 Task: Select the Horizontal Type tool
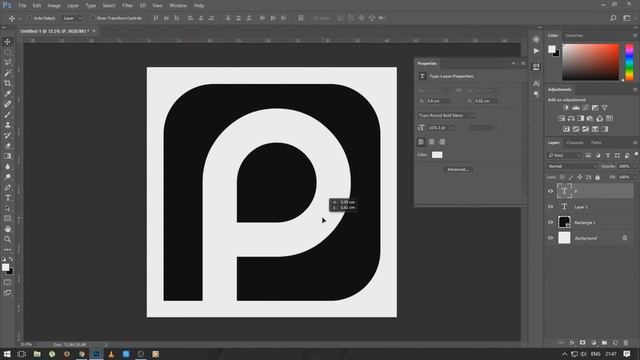point(7,198)
